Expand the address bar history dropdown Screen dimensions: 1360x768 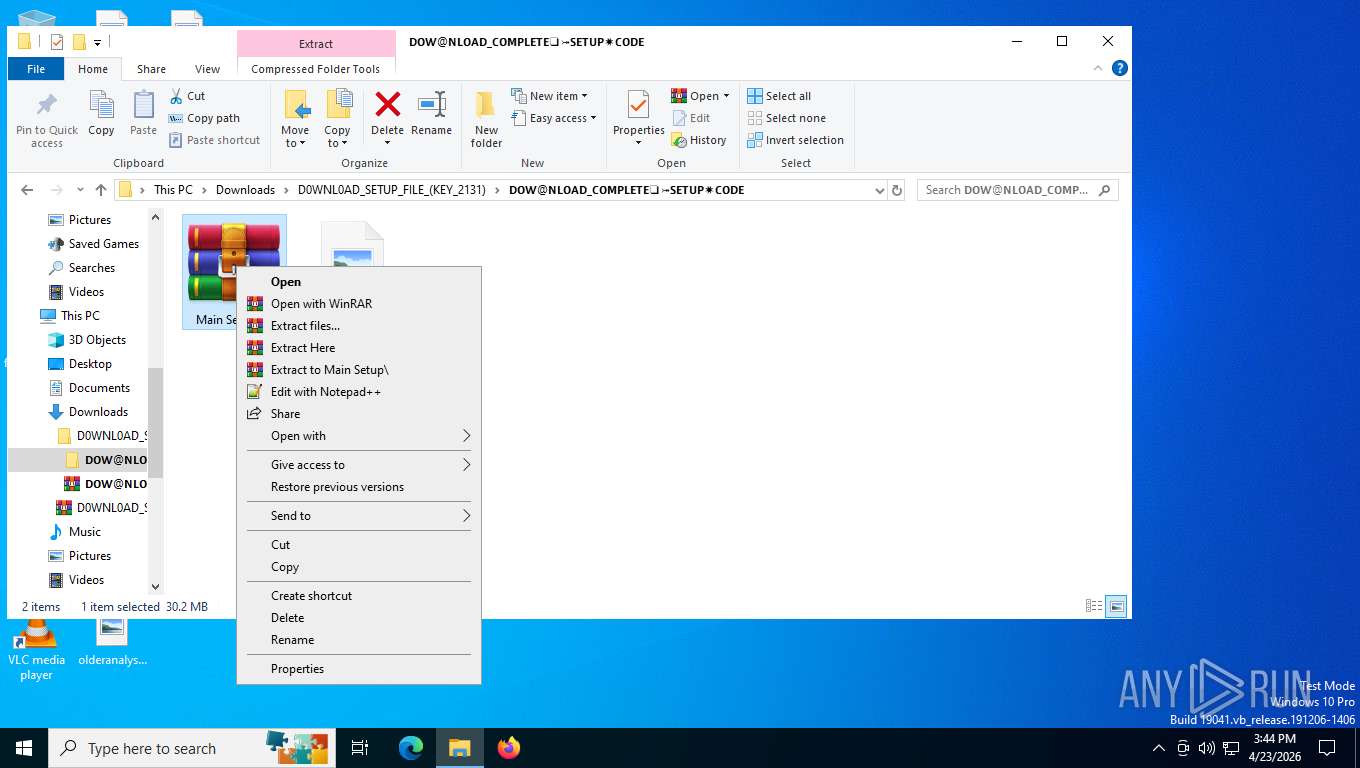point(879,190)
